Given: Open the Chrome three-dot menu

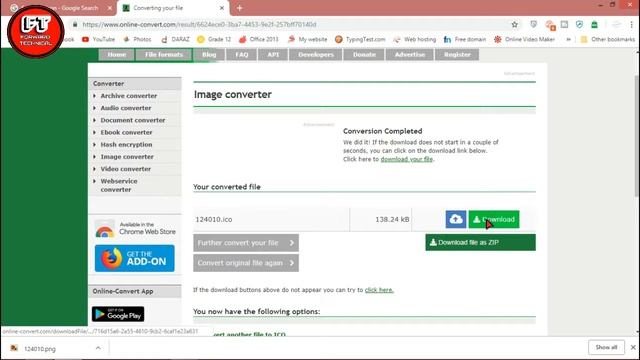Looking at the screenshot, I should pos(631,24).
